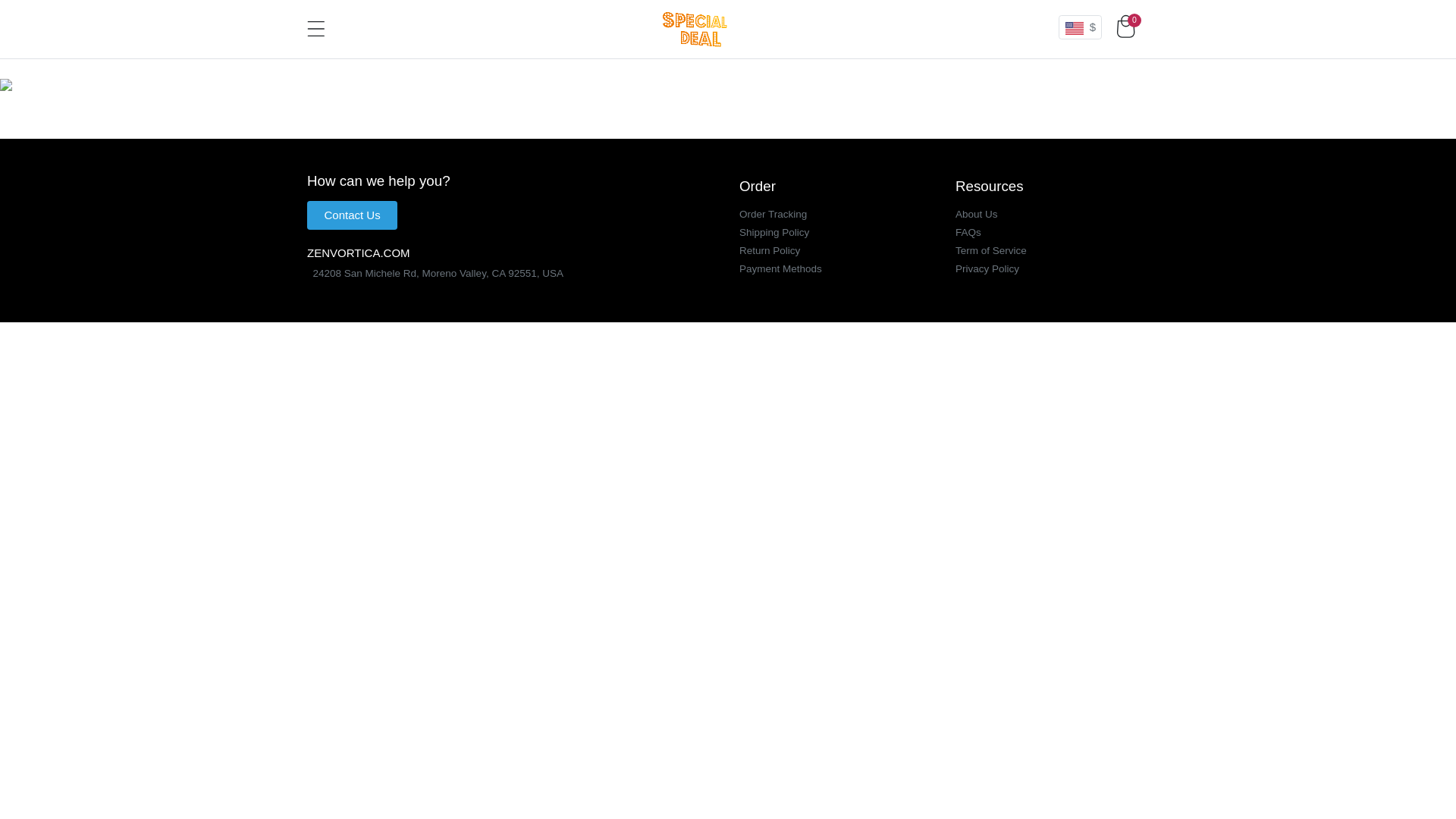This screenshot has width=1456, height=819.
Task: Open the currency selector dropdown
Action: [x=1080, y=27]
